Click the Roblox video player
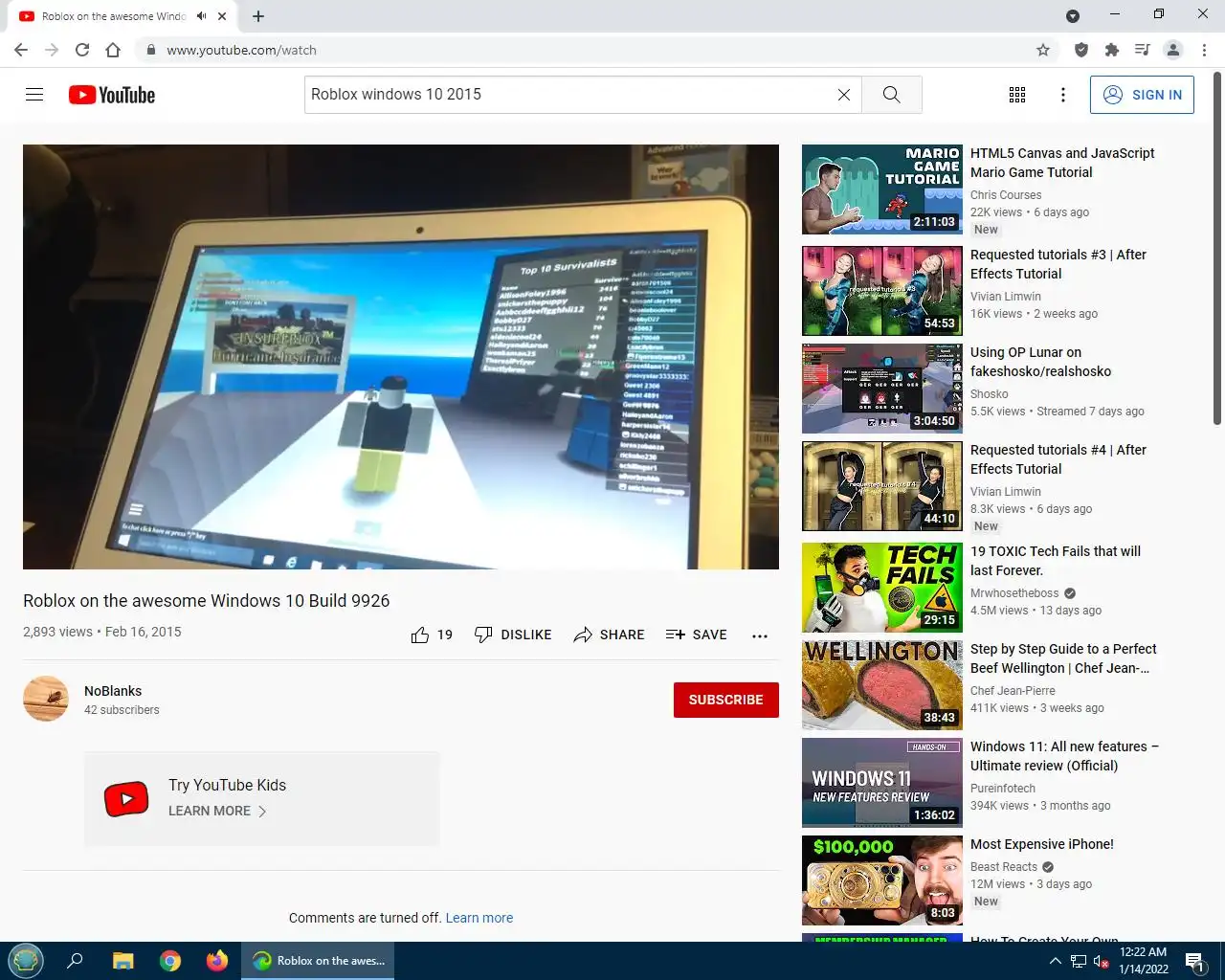 click(x=401, y=357)
